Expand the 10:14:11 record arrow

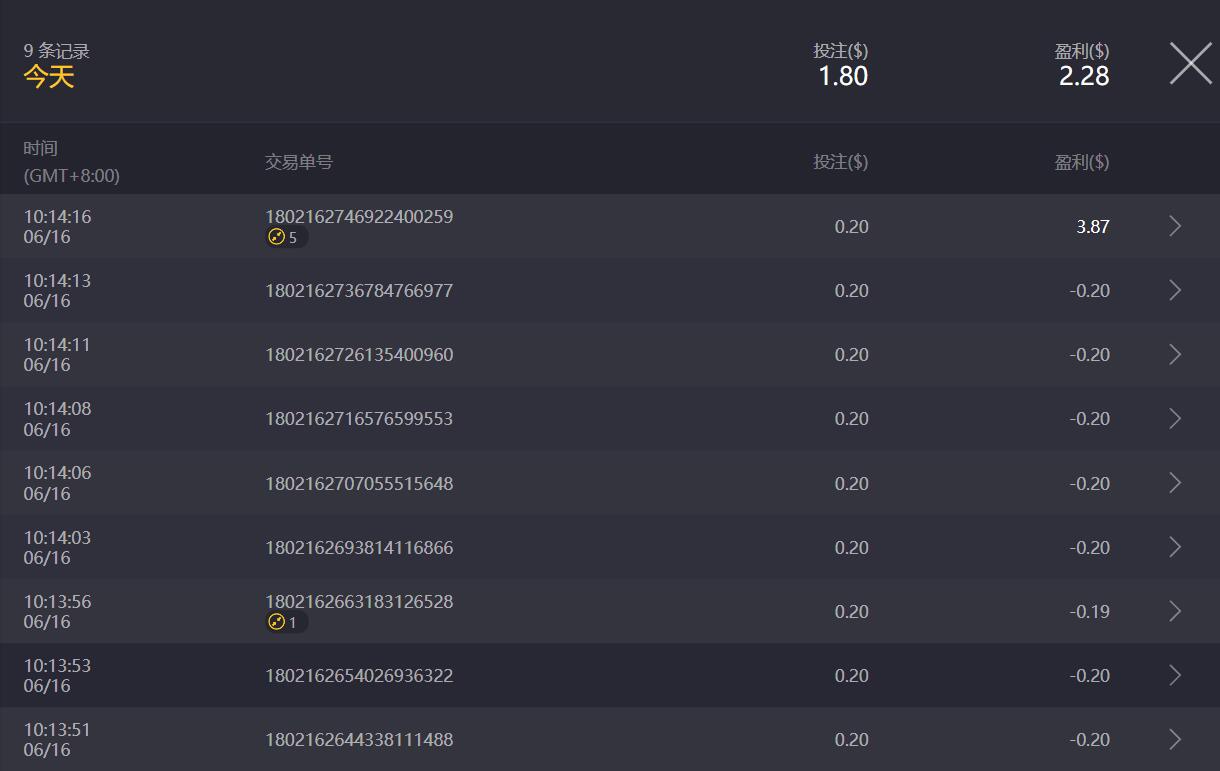coord(1175,355)
